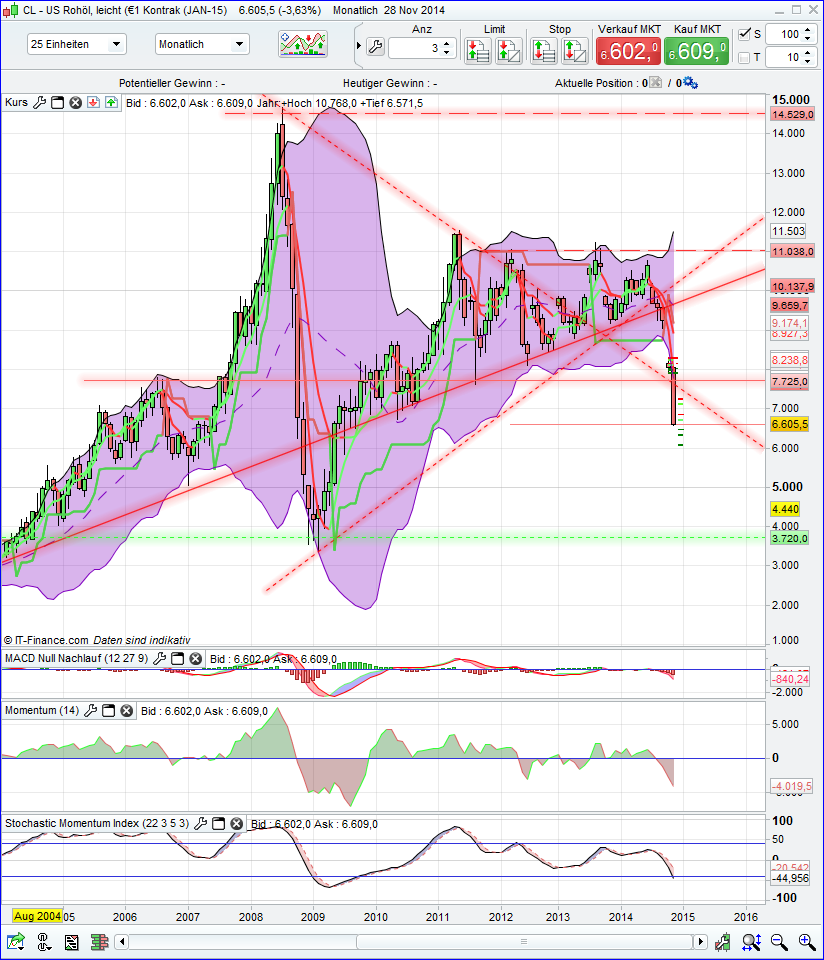Viewport: 824px width, 960px height.
Task: Toggle the S checkbox near order size
Action: click(x=744, y=33)
